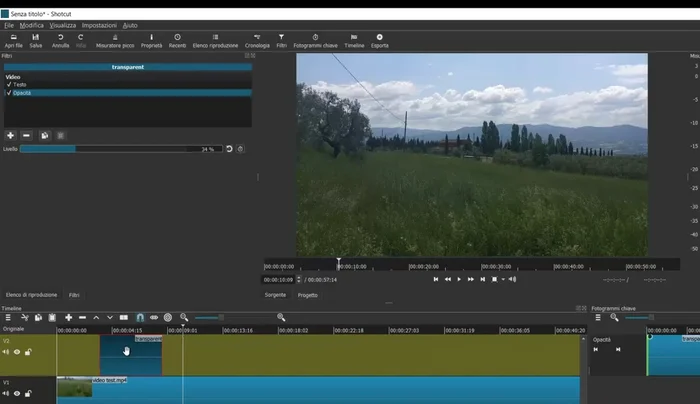Lock the V2 track
The width and height of the screenshot is (700, 404).
[x=28, y=352]
